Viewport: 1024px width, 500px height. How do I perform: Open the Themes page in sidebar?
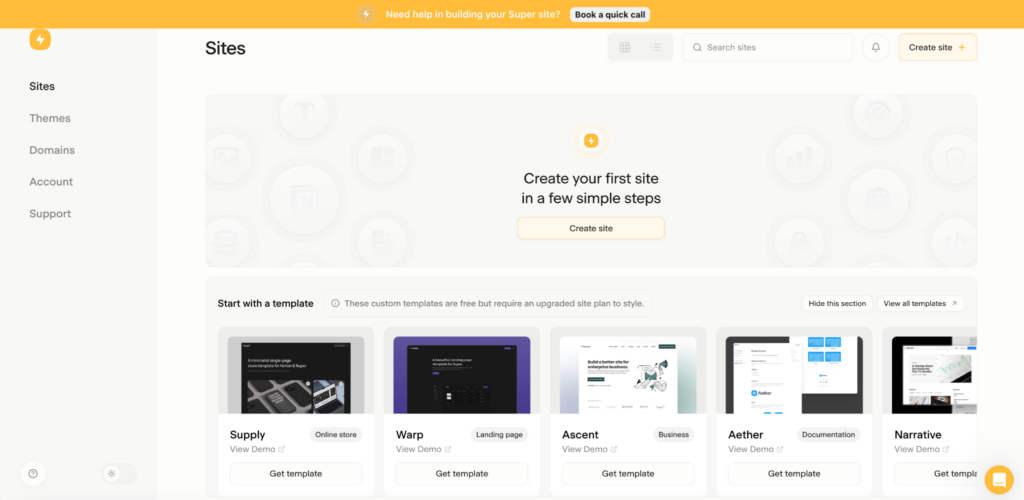coord(50,118)
